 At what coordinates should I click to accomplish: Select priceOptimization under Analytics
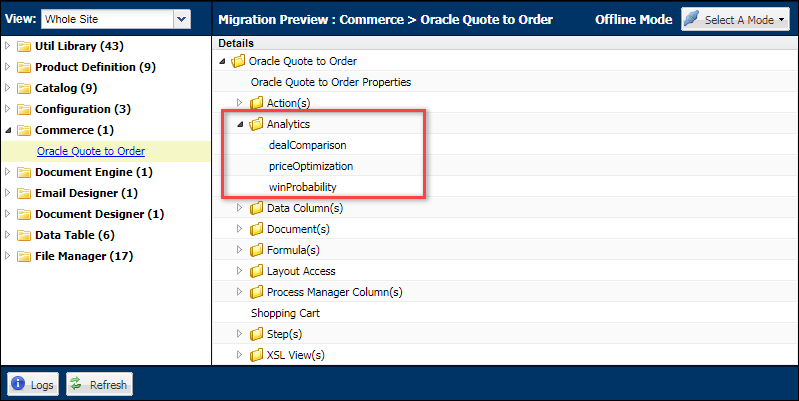click(311, 166)
